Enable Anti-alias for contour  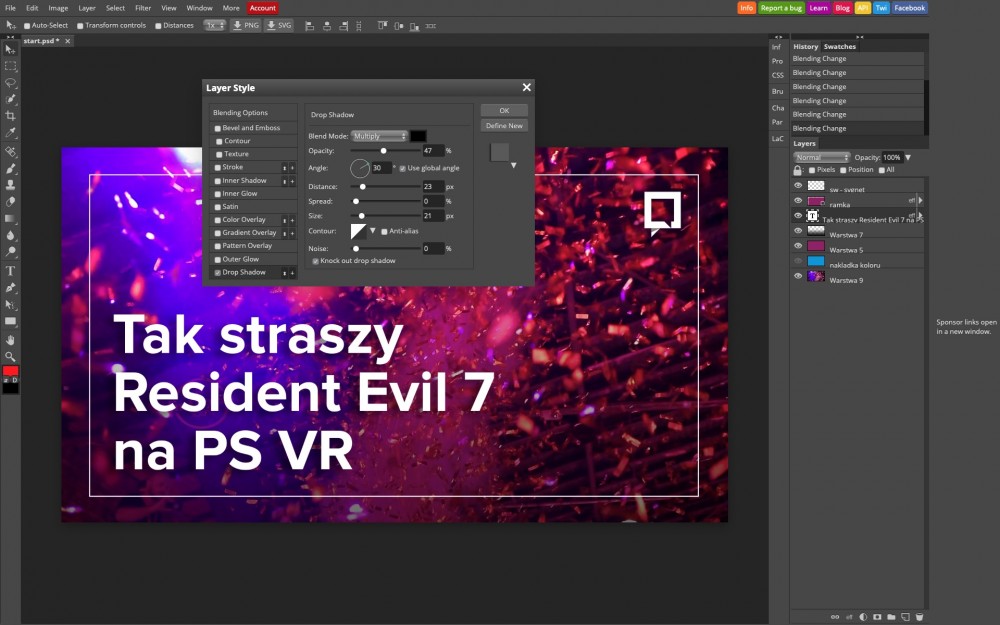384,232
